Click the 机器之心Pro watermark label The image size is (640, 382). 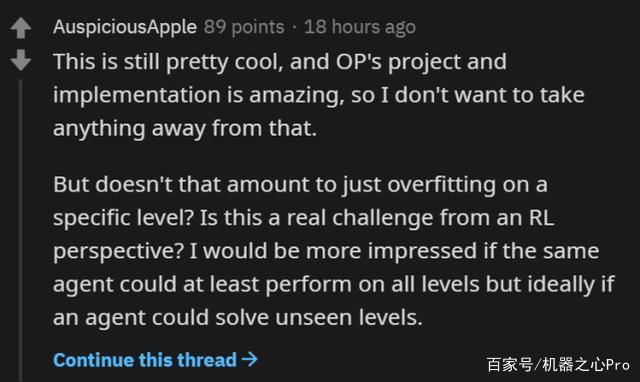click(586, 364)
